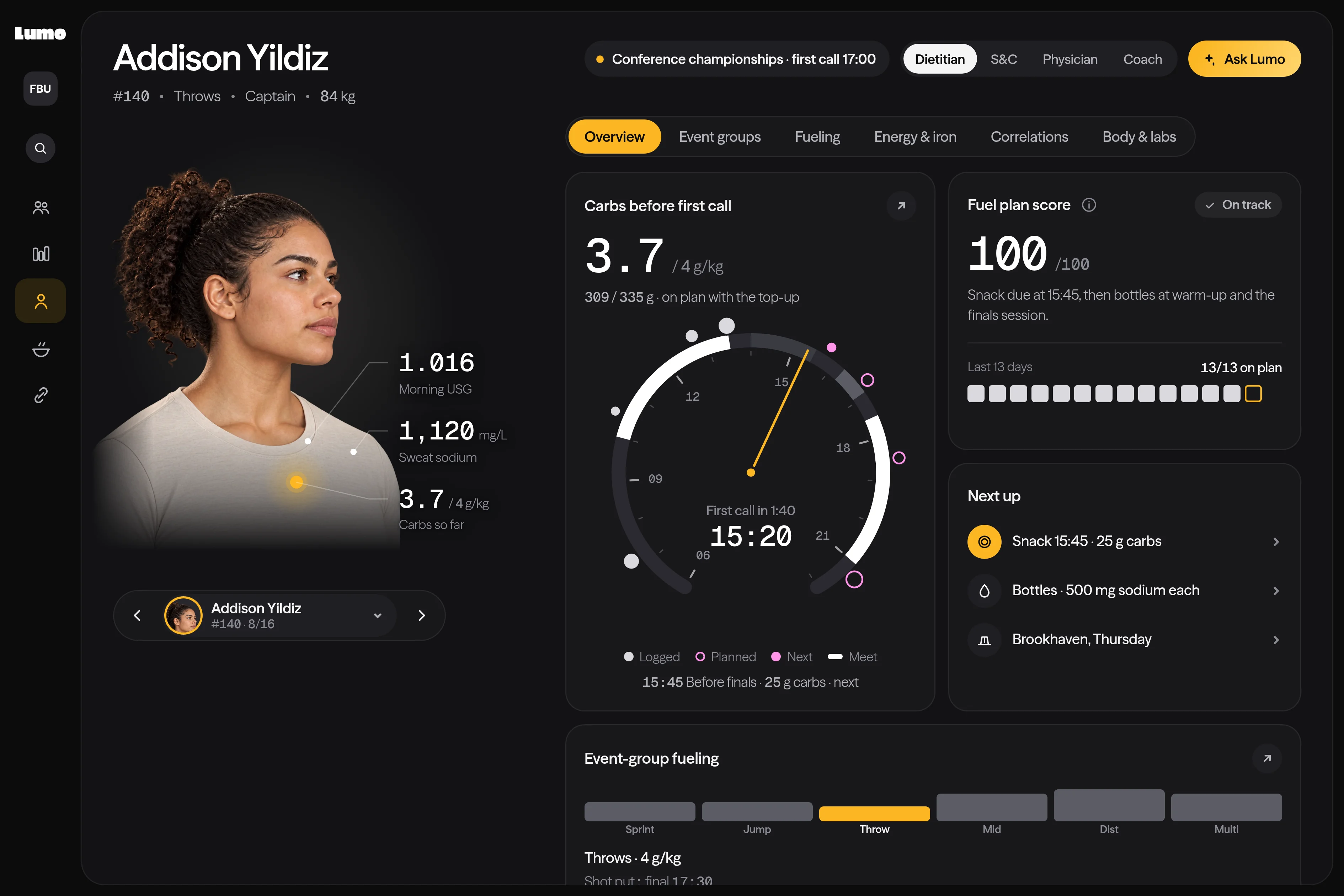Go to next athlete arrow
This screenshot has width=1344, height=896.
[x=422, y=615]
